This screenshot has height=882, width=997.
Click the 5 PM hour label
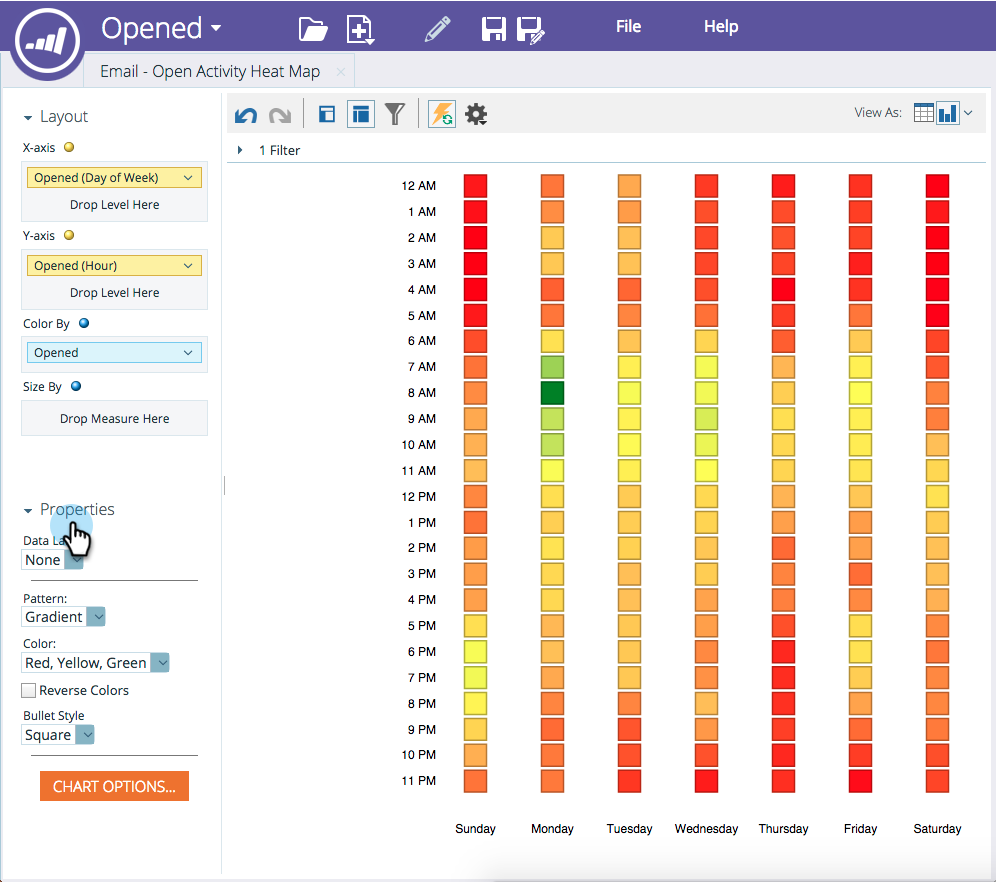point(422,626)
